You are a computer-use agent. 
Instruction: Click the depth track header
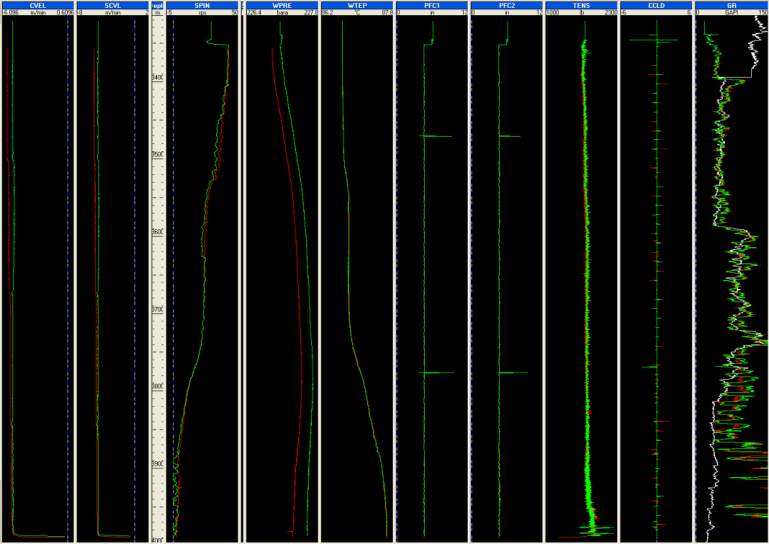pyautogui.click(x=157, y=5)
